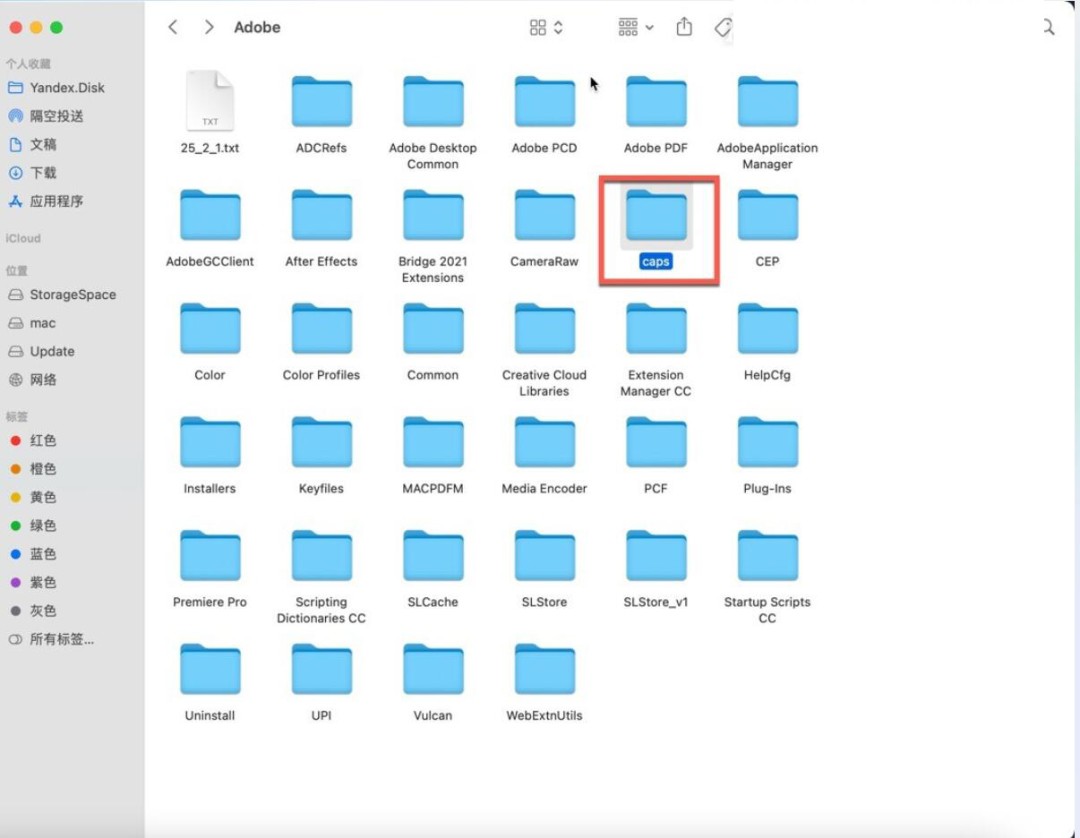This screenshot has height=838, width=1080.
Task: Click the search magnifier icon
Action: [1048, 27]
